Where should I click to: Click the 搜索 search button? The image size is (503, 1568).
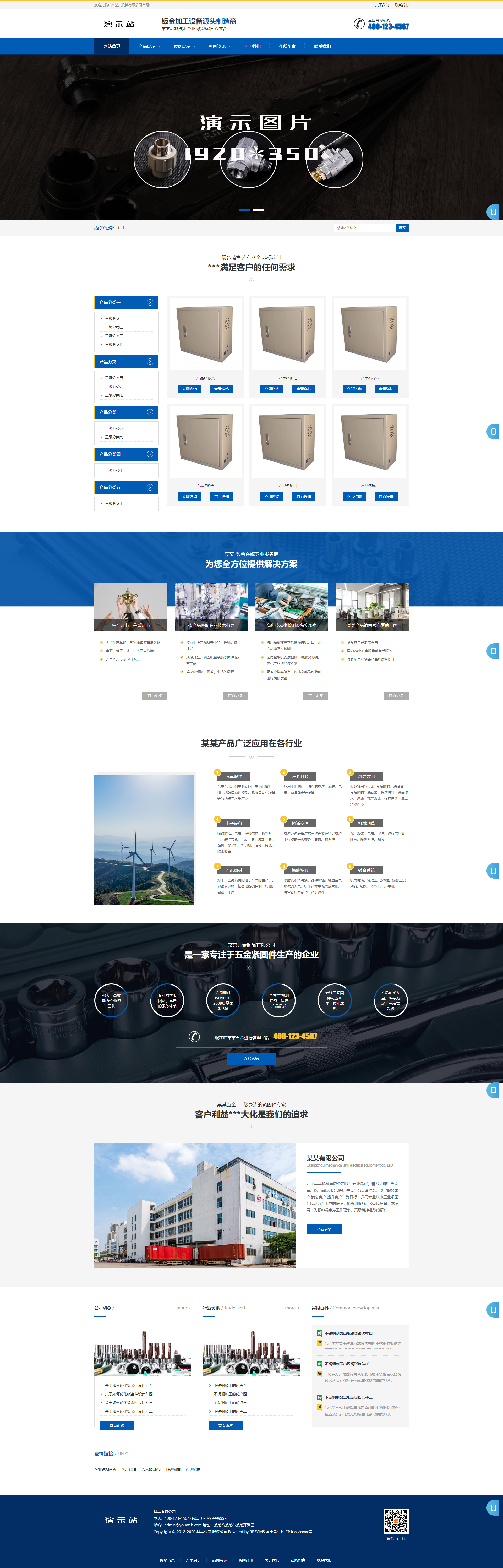(x=402, y=228)
